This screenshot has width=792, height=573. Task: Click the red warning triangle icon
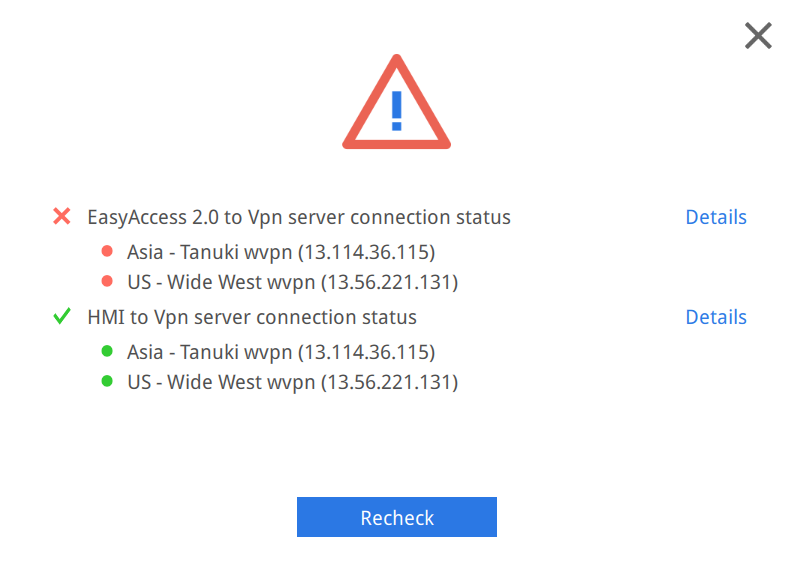397,102
